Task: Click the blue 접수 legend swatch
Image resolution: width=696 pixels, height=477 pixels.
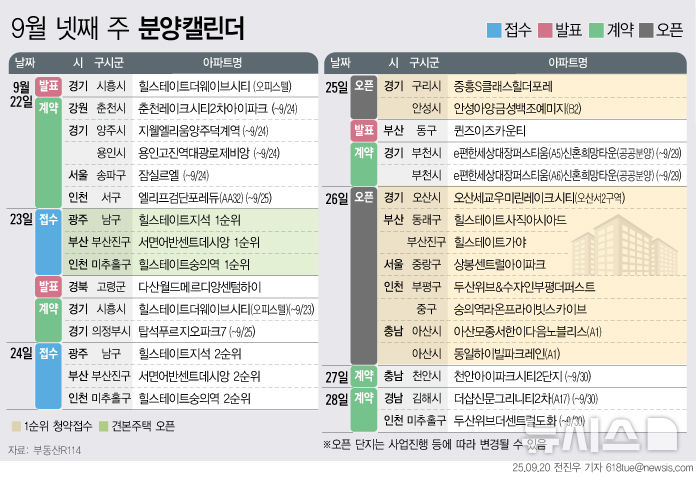Action: pos(493,29)
